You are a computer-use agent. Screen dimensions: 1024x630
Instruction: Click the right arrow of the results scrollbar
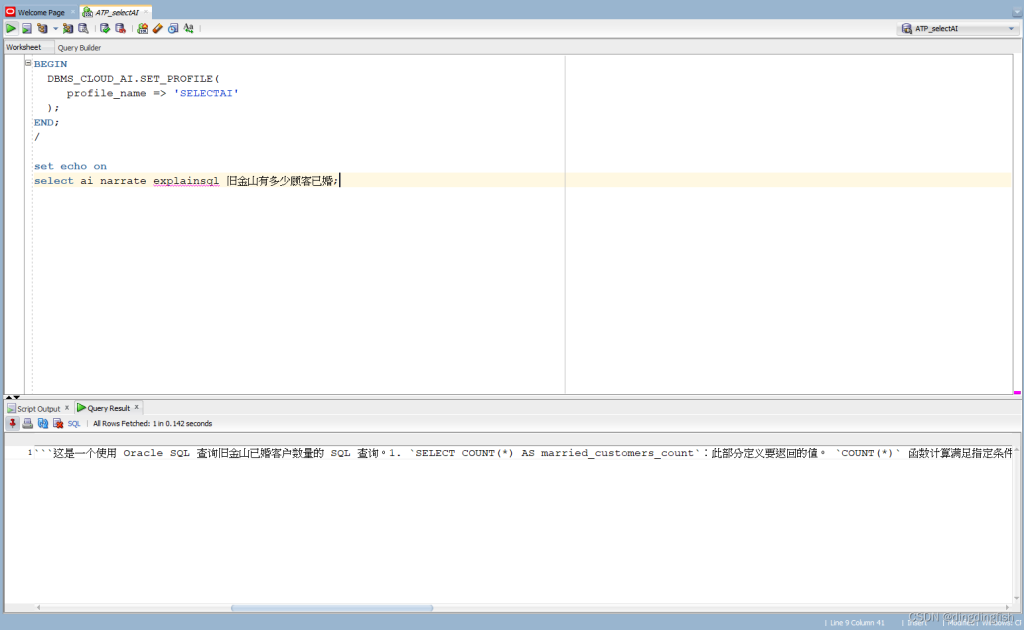[x=1006, y=608]
